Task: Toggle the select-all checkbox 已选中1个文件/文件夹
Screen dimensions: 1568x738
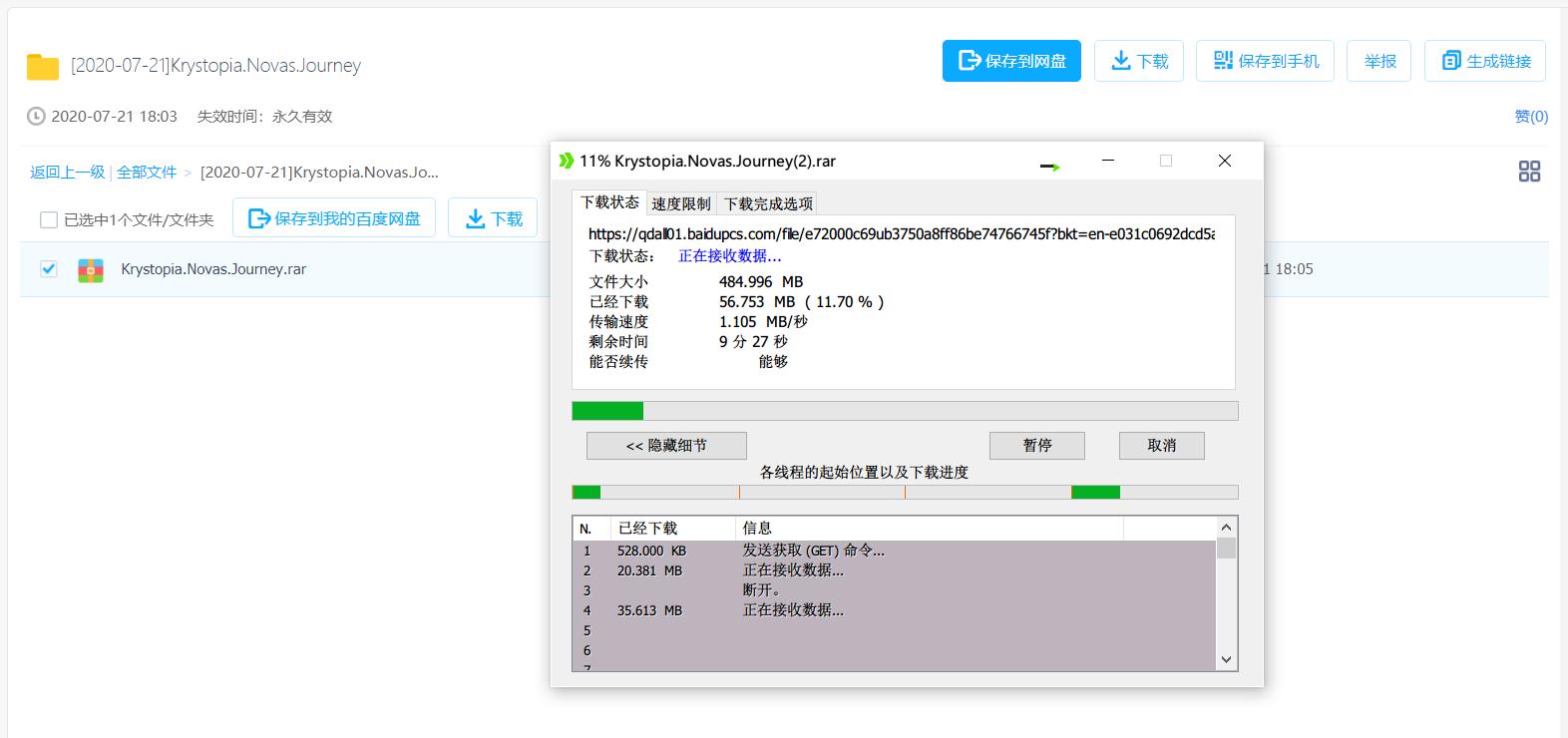Action: pos(48,219)
